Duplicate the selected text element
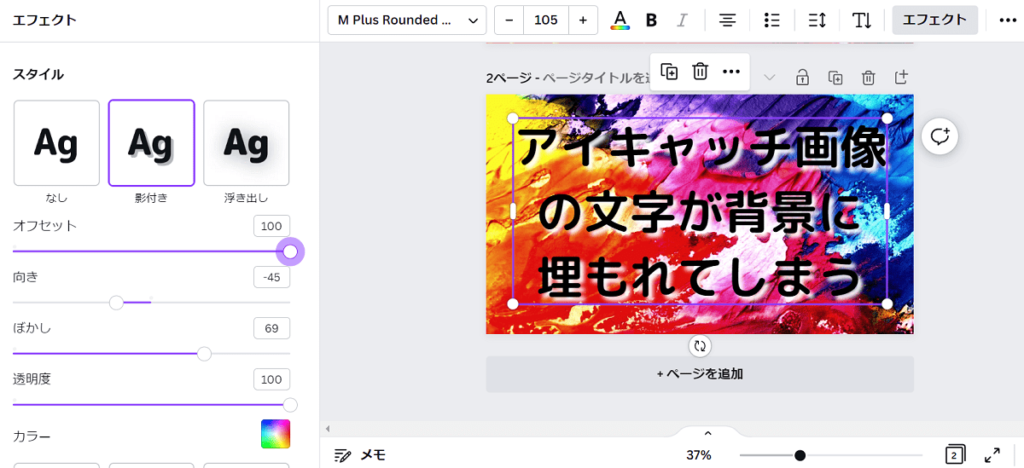The width and height of the screenshot is (1024, 468). click(669, 71)
